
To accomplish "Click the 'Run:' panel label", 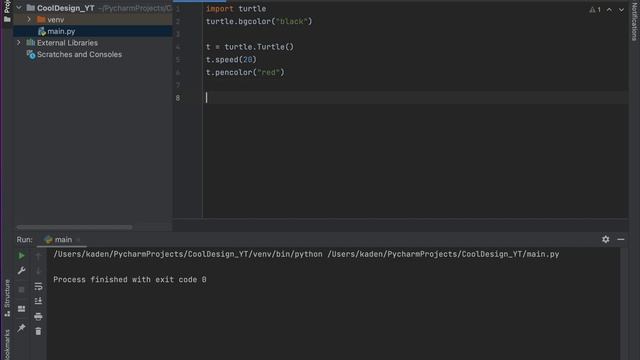I will (24, 240).
